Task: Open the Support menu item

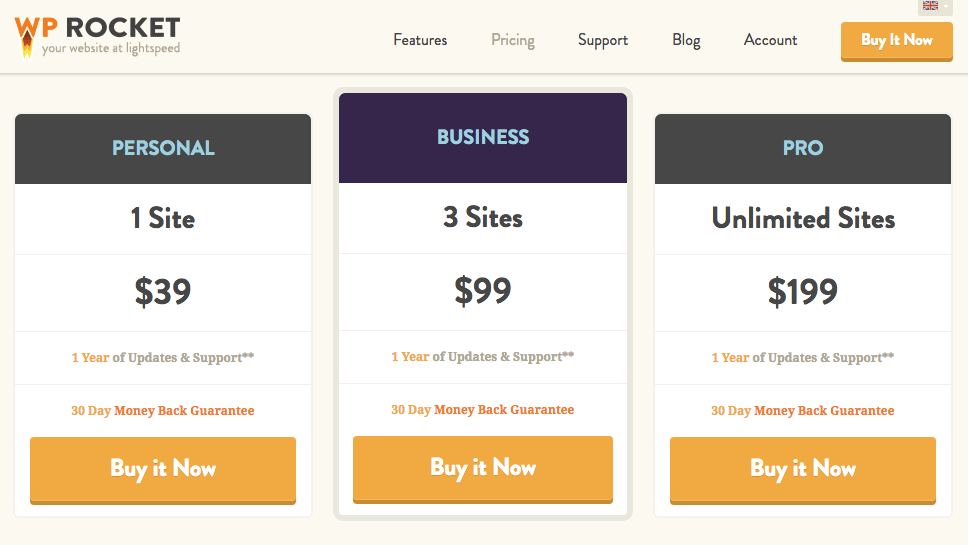Action: (x=603, y=40)
